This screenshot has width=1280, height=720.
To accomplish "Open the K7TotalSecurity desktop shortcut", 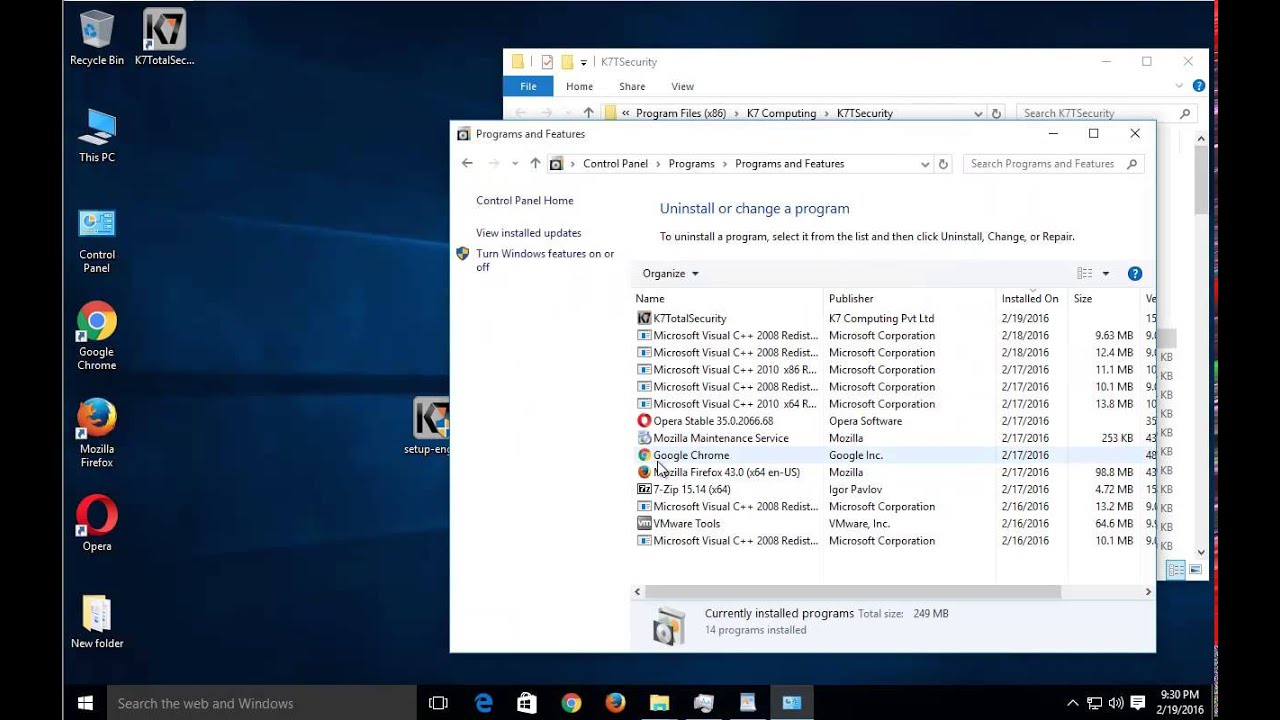I will (164, 38).
